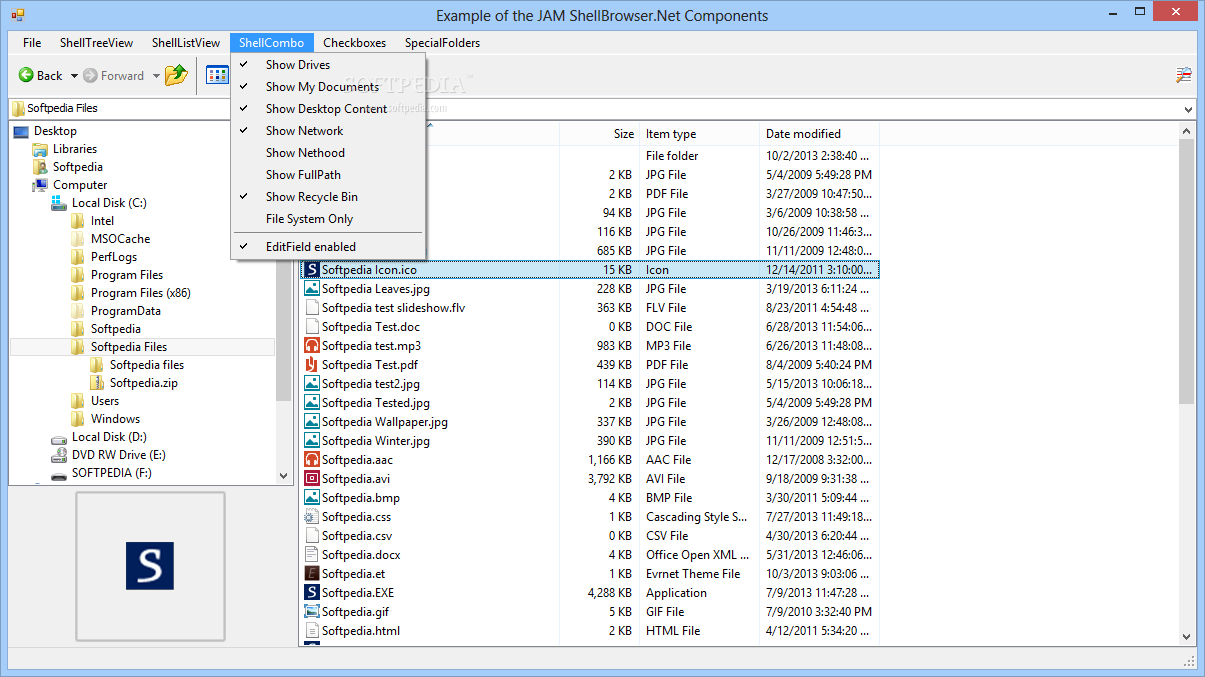
Task: Click the Back arrow icon
Action: pos(26,75)
